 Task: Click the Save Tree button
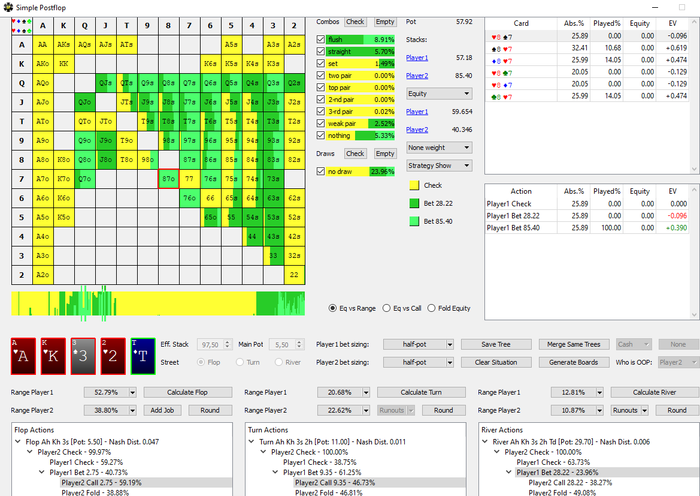click(496, 344)
